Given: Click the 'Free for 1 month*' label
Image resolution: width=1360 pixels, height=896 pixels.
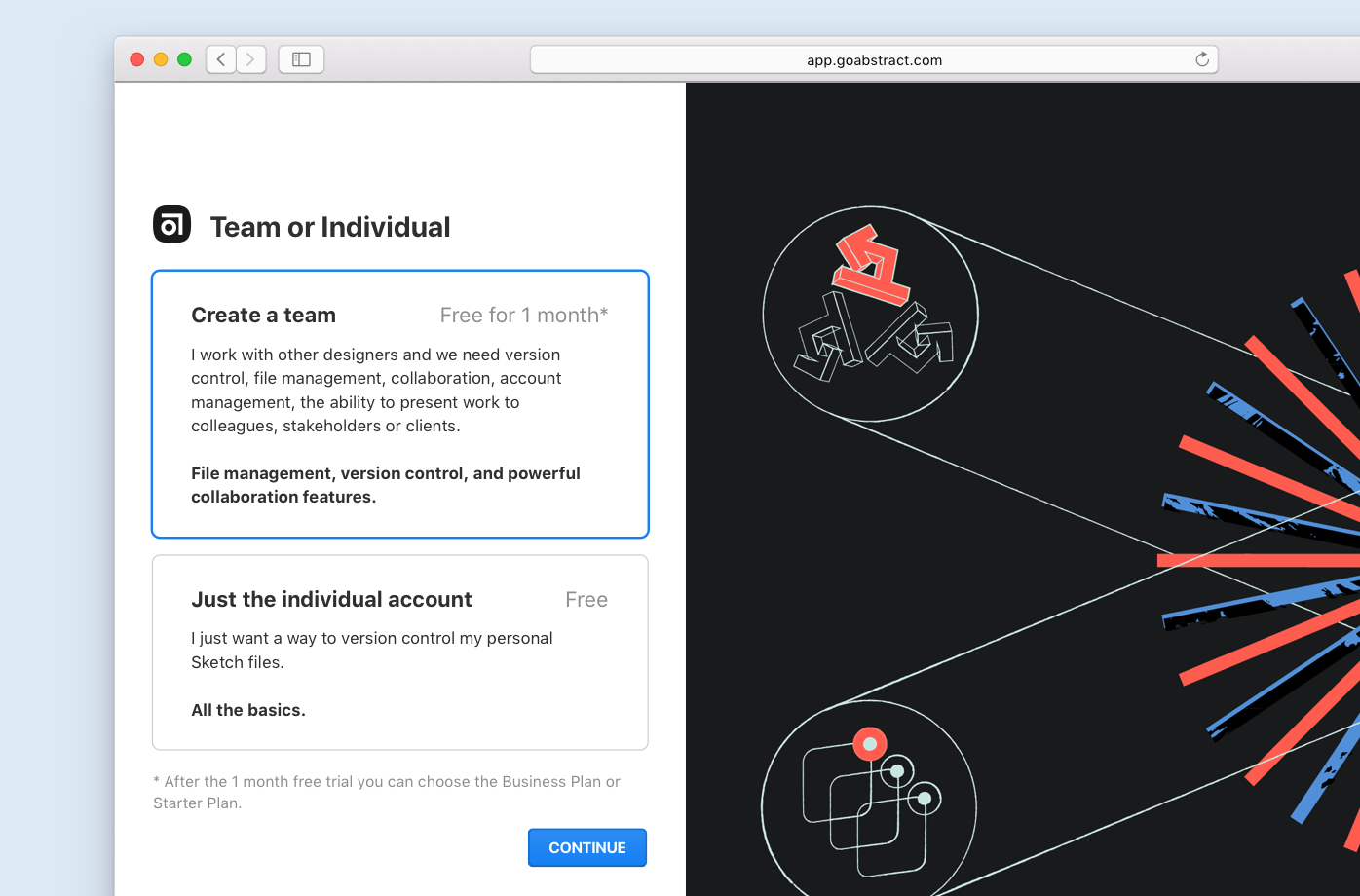Looking at the screenshot, I should tap(524, 315).
